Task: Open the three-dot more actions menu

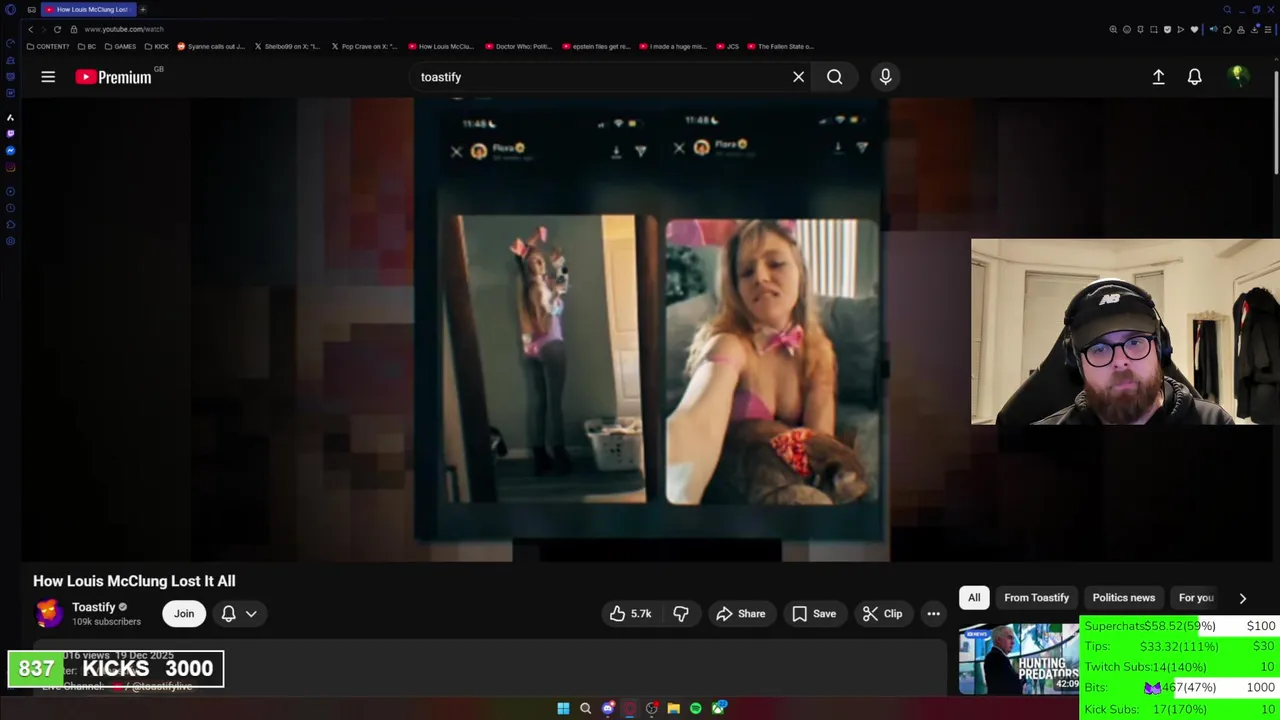Action: coord(933,614)
